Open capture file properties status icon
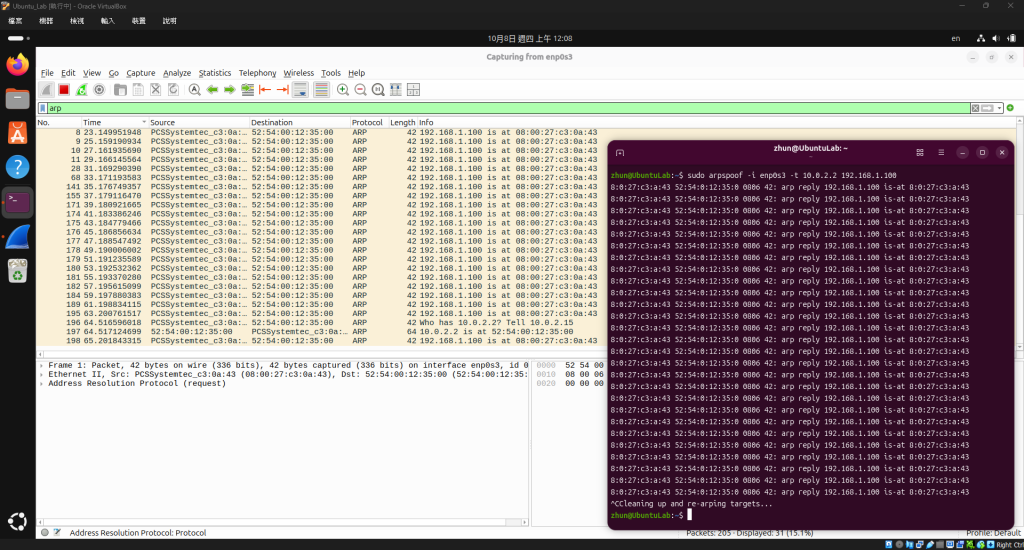 [57, 533]
